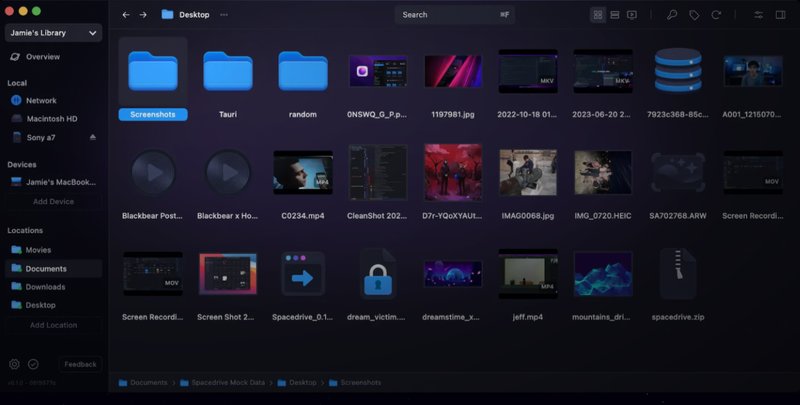Switch to list view layout
Screen dimensions: 800x405
click(x=615, y=15)
